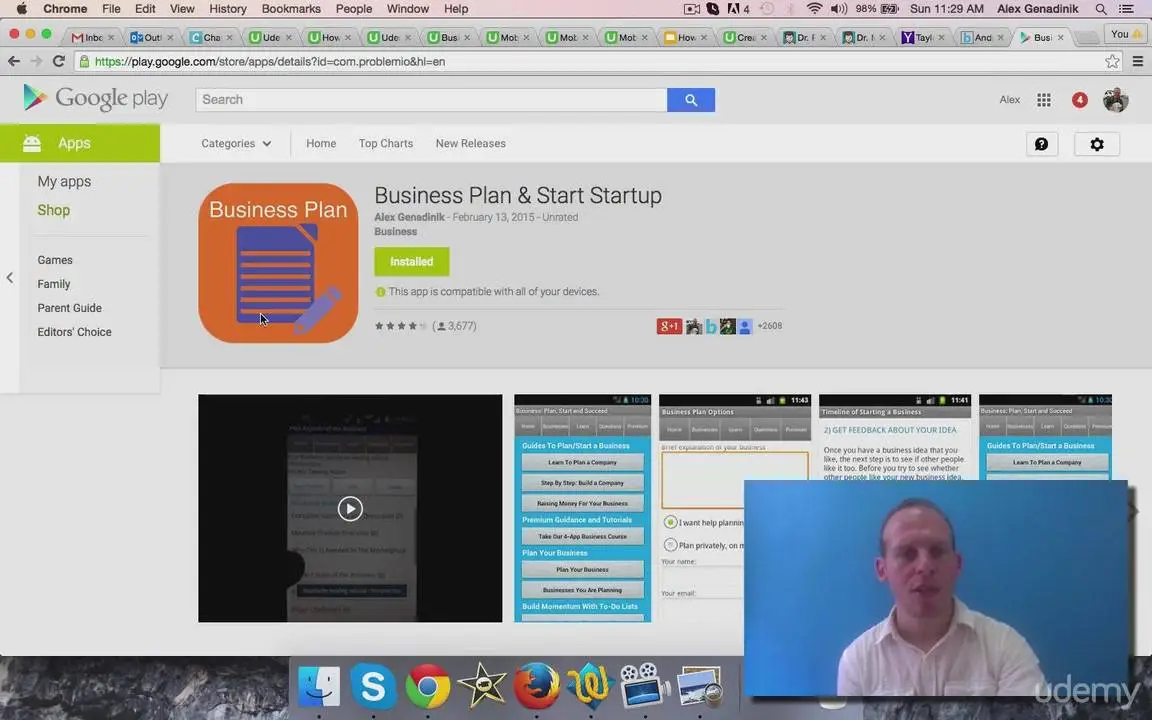Open the Apple menu
Viewport: 1152px width, 720px height.
coord(21,9)
